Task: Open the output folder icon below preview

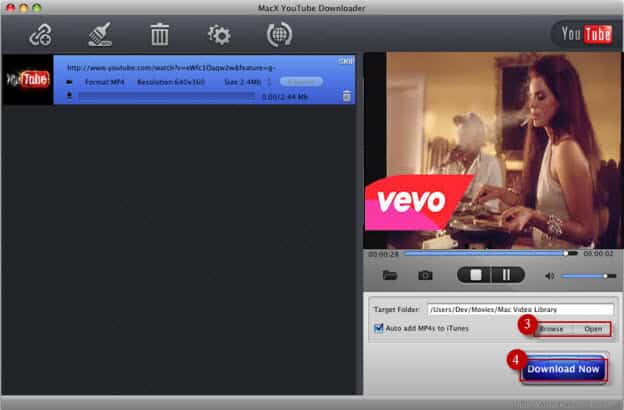Action: click(390, 275)
